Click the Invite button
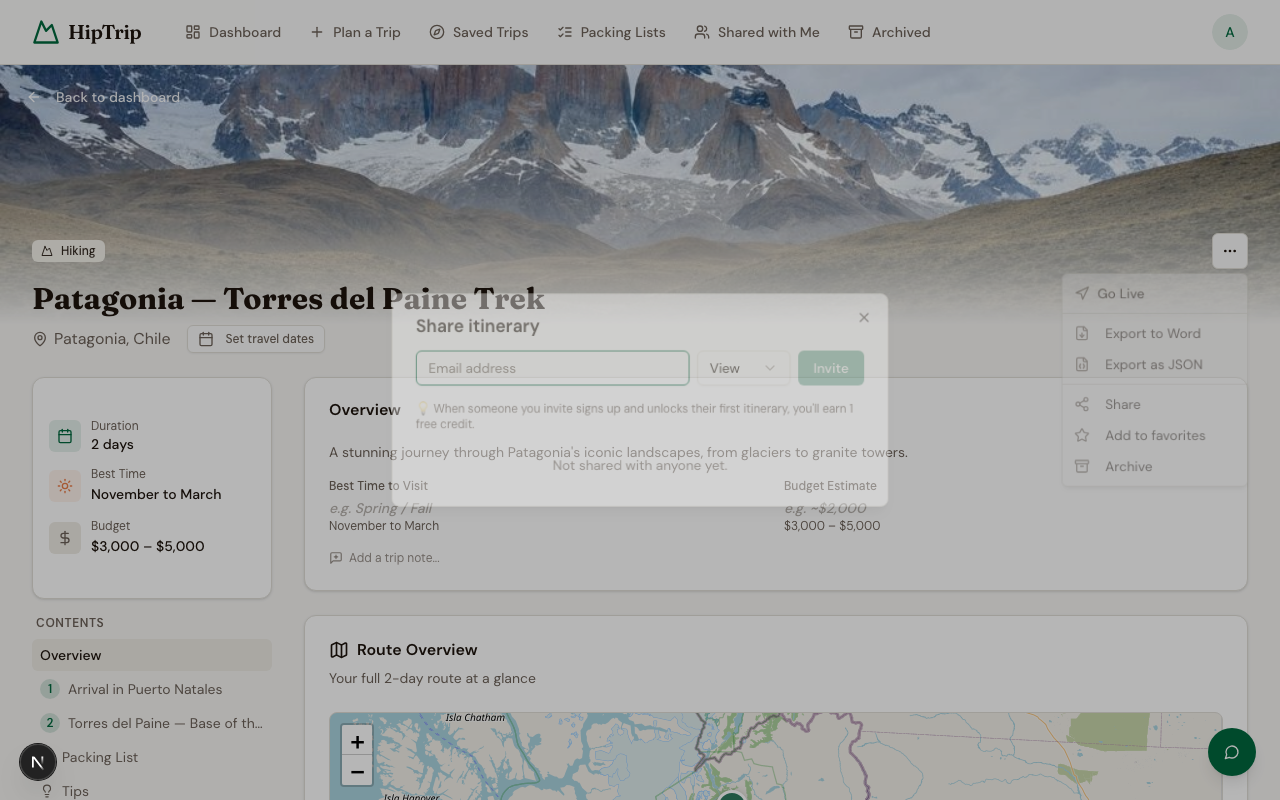The width and height of the screenshot is (1280, 800). pos(831,368)
